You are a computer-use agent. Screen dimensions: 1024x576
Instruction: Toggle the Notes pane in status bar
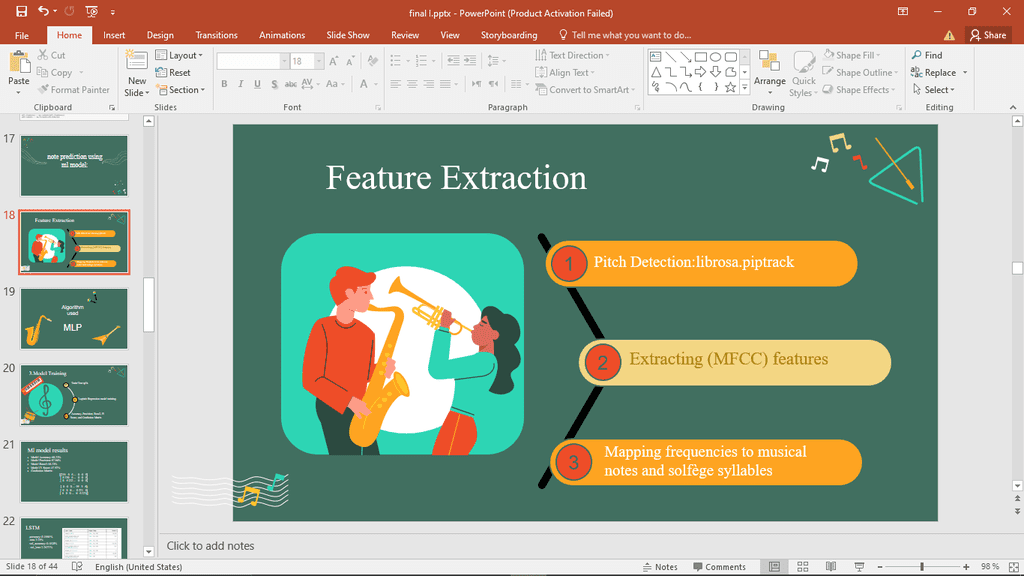click(659, 567)
